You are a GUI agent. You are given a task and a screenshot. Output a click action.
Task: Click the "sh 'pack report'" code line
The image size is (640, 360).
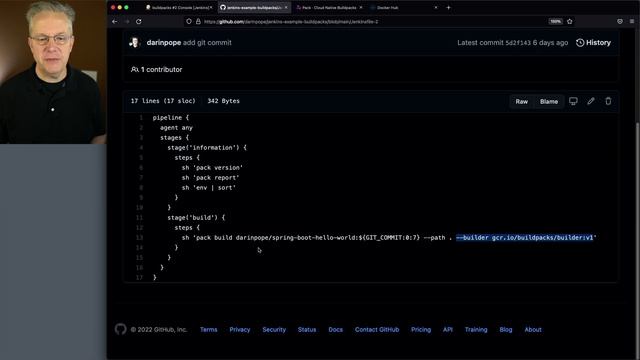pos(211,178)
